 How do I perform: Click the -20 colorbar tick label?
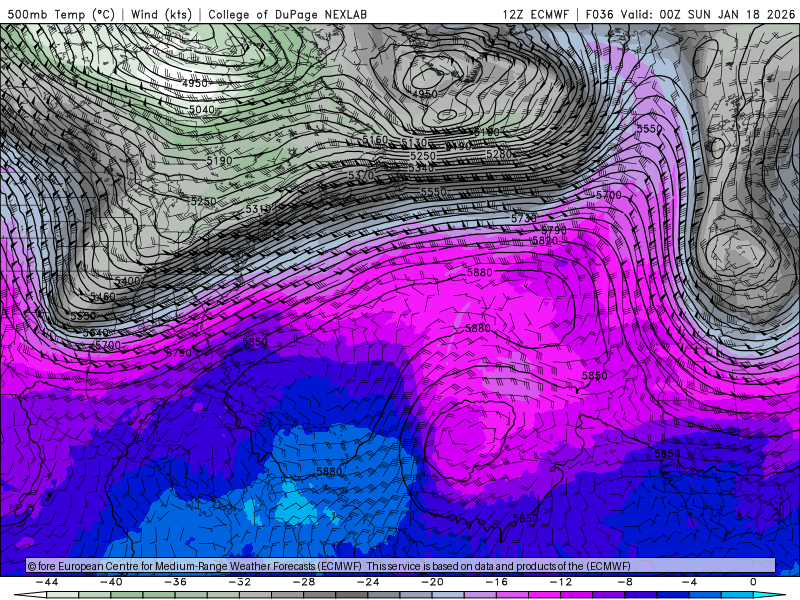(x=433, y=582)
